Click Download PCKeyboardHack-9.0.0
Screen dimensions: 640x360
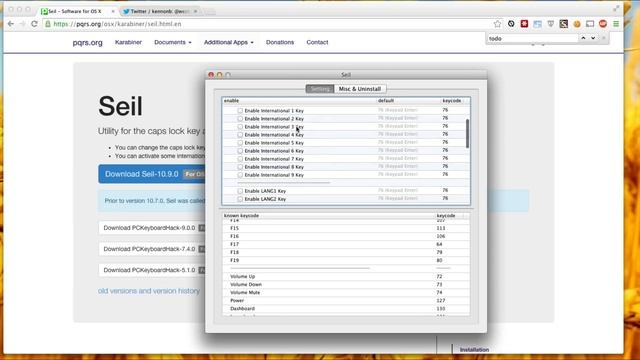(152, 228)
